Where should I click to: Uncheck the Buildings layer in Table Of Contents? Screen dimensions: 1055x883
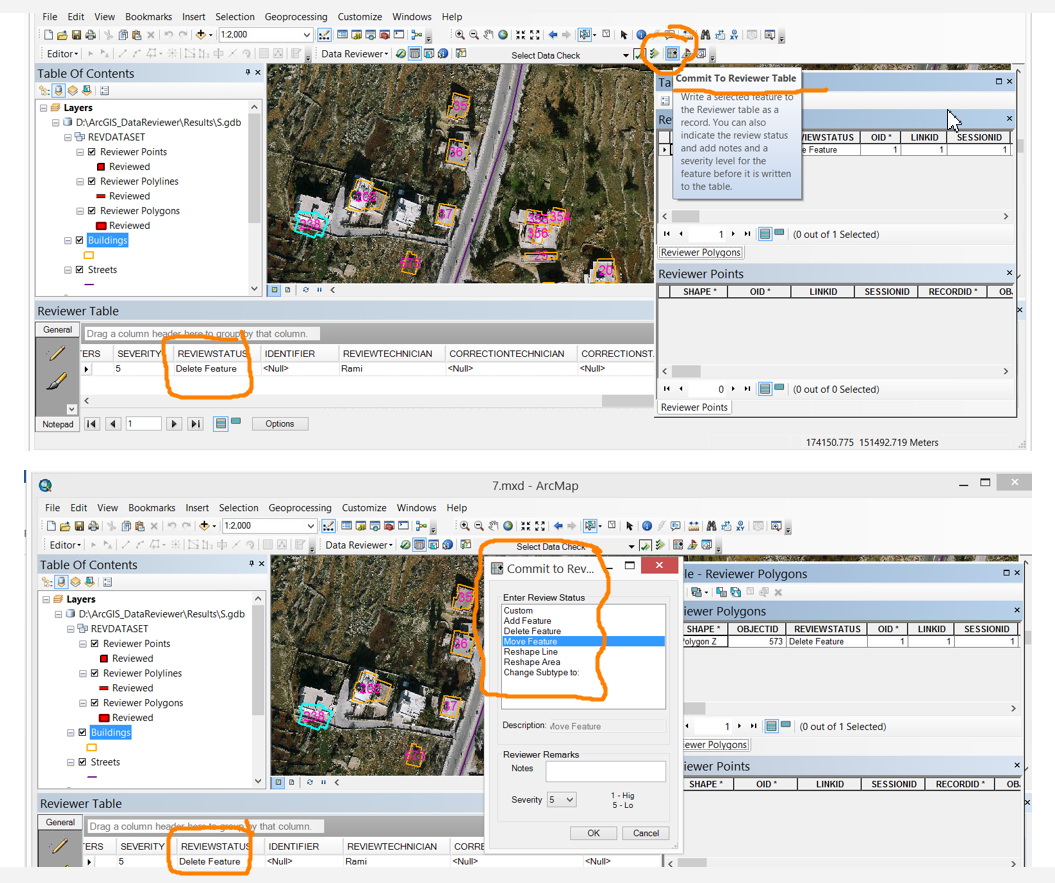(79, 240)
